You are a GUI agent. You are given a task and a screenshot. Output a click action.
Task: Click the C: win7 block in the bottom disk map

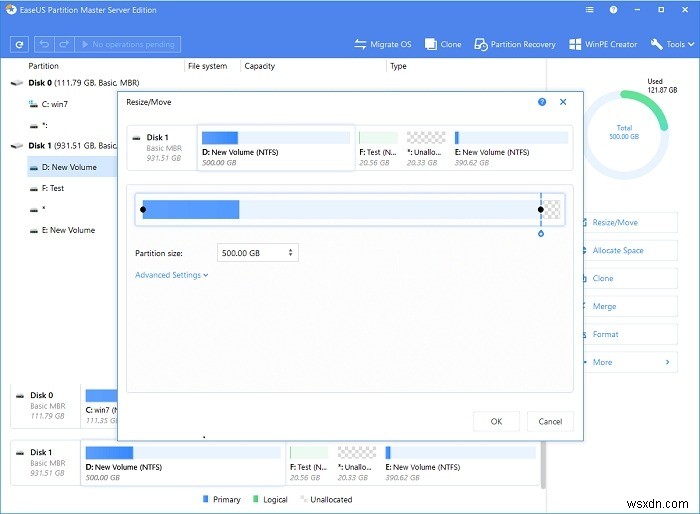(x=101, y=406)
